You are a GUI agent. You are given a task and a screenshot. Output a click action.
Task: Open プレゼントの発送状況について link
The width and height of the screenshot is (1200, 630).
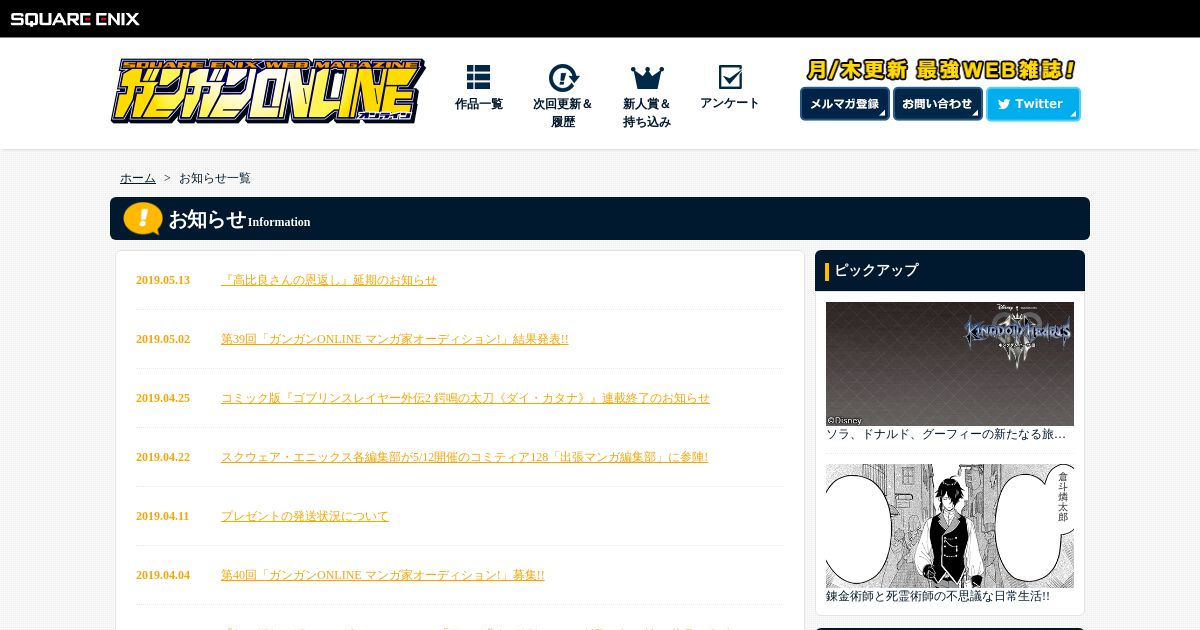tap(305, 516)
